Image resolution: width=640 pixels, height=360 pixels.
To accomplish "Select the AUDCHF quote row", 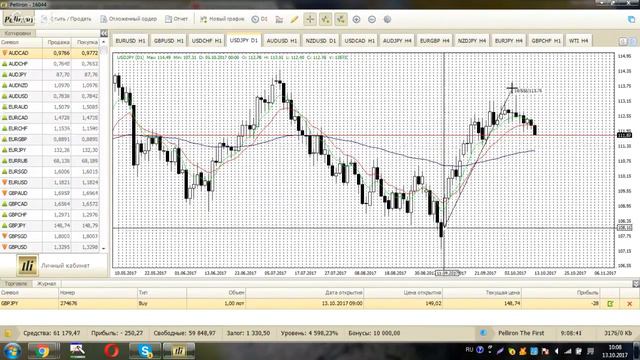I will point(50,64).
